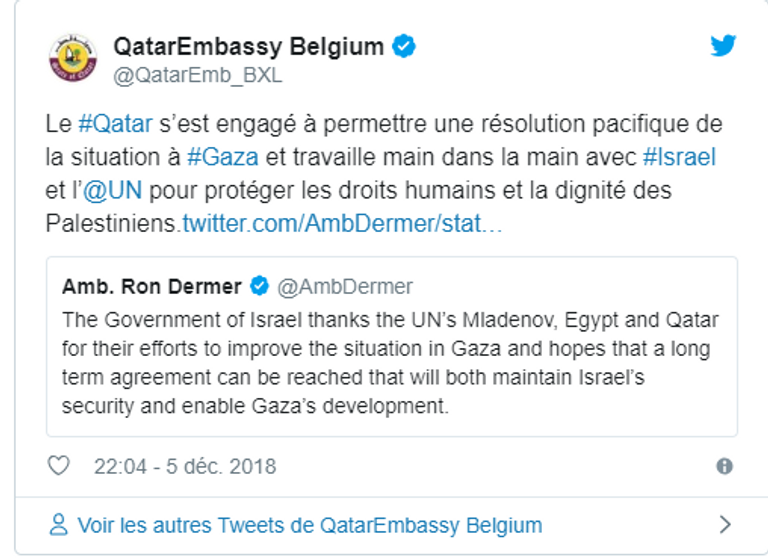Click the @AmbDermer handle

tap(344, 287)
